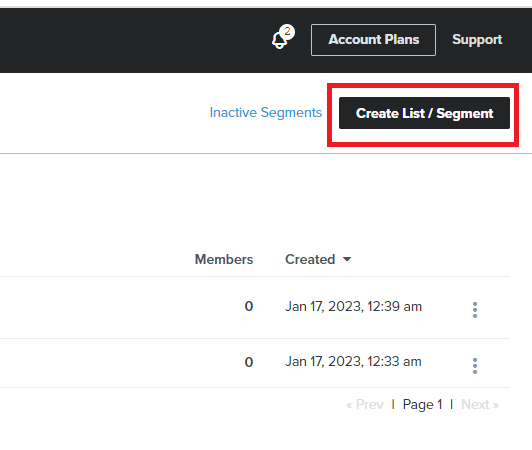Click the Account Plans button
The height and width of the screenshot is (450, 532).
tap(374, 40)
